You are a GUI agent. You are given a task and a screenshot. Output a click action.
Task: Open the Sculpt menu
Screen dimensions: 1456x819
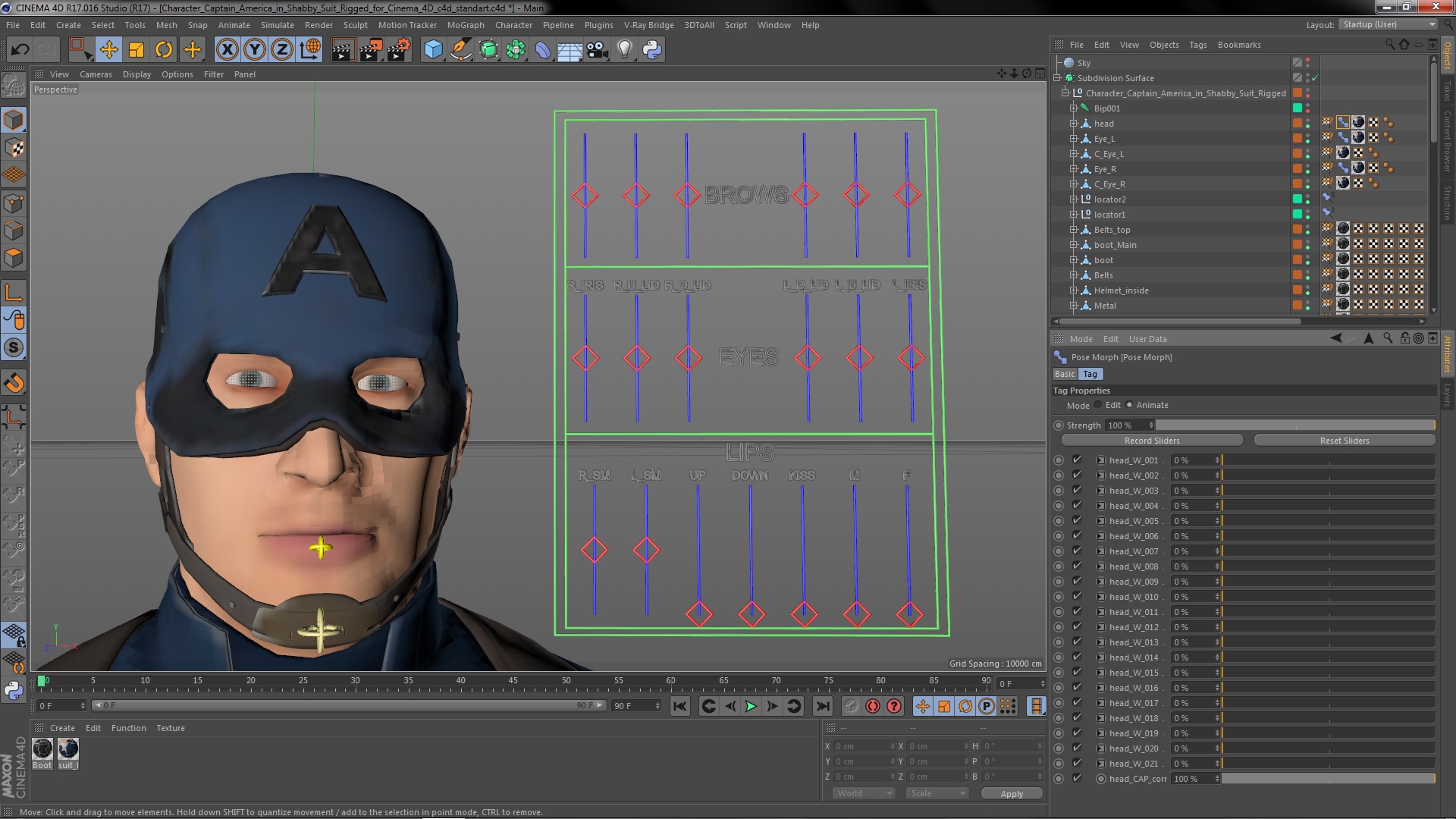coord(355,25)
